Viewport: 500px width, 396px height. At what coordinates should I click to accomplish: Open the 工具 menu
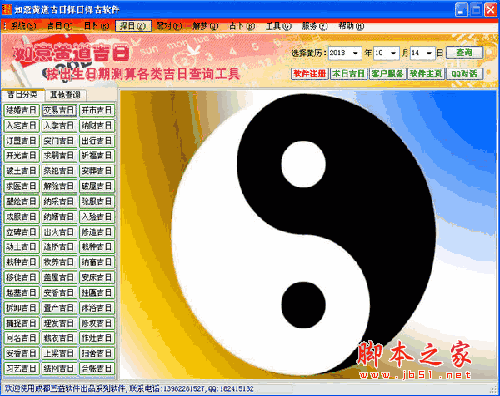[x=279, y=26]
